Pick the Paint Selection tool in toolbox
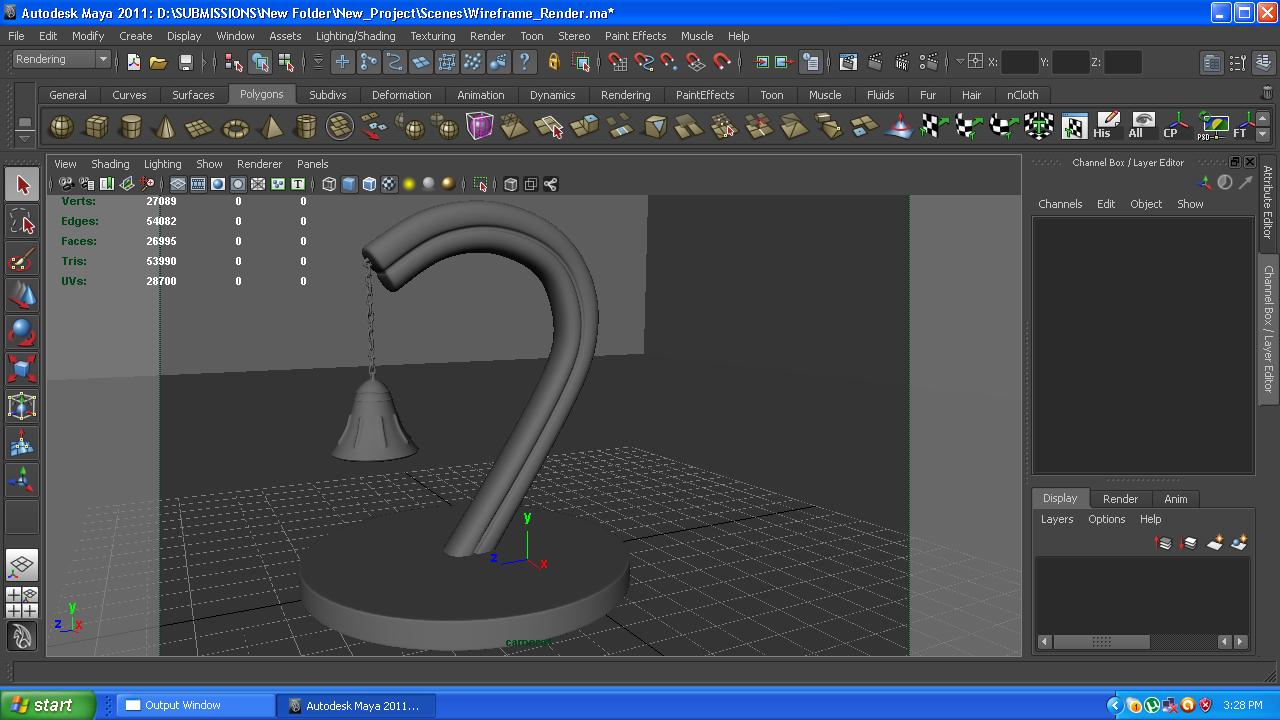 pos(22,259)
